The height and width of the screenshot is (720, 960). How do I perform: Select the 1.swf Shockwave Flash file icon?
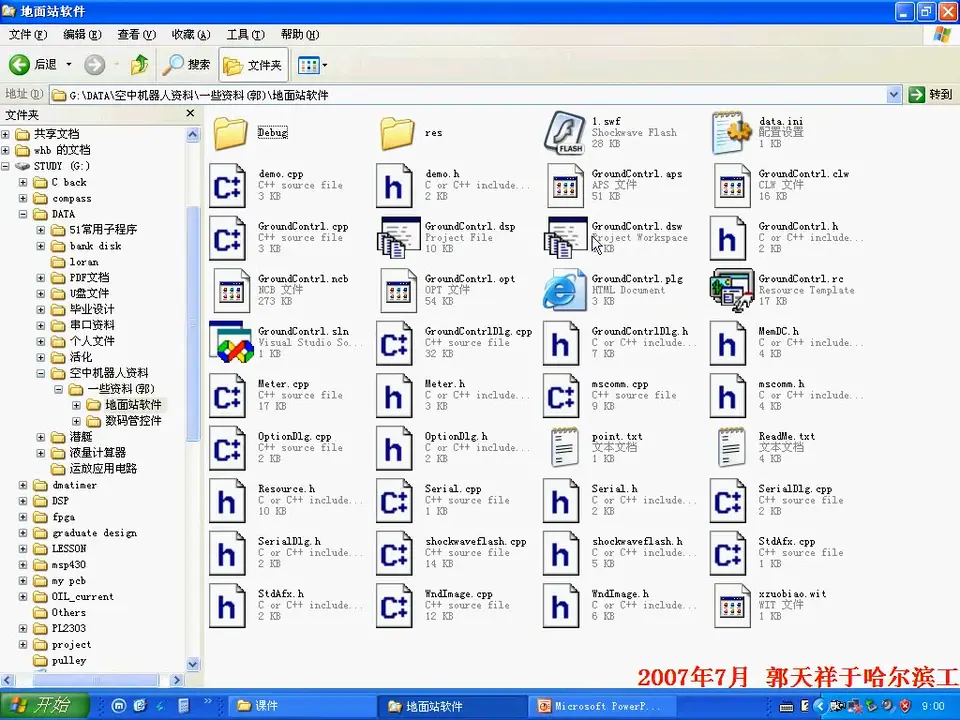tap(564, 133)
